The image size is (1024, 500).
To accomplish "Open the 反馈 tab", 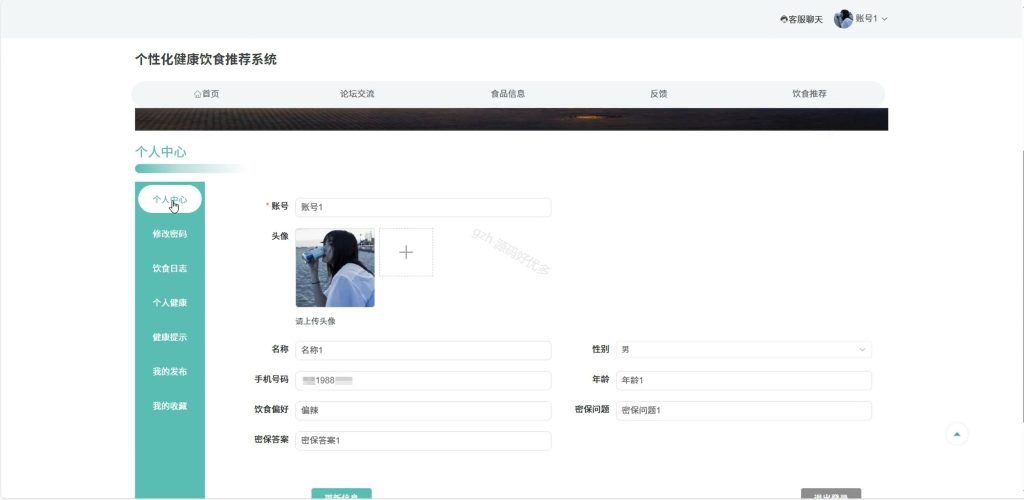I will click(659, 94).
